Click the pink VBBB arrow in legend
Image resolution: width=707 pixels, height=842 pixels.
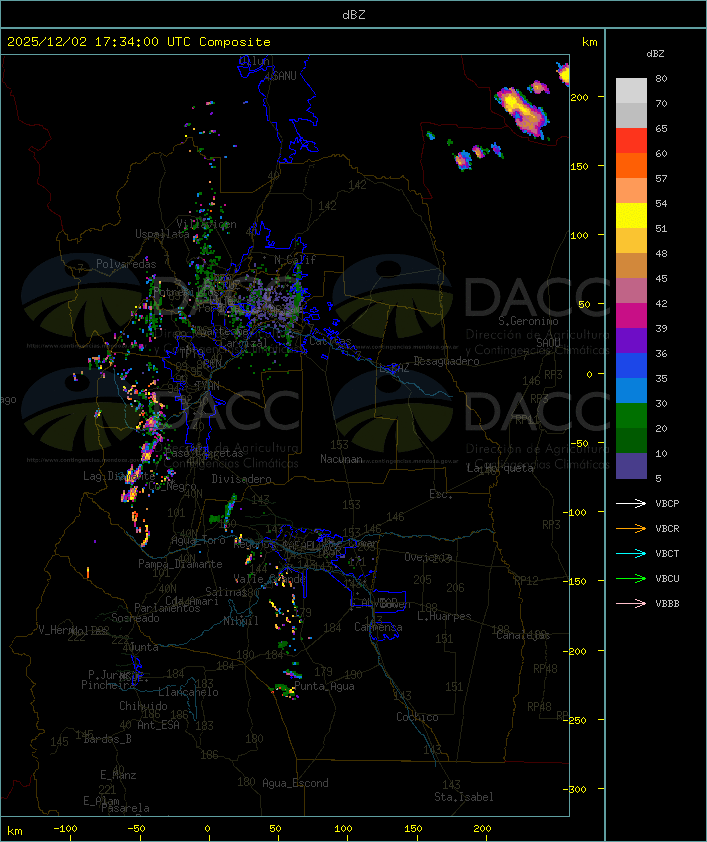point(631,604)
